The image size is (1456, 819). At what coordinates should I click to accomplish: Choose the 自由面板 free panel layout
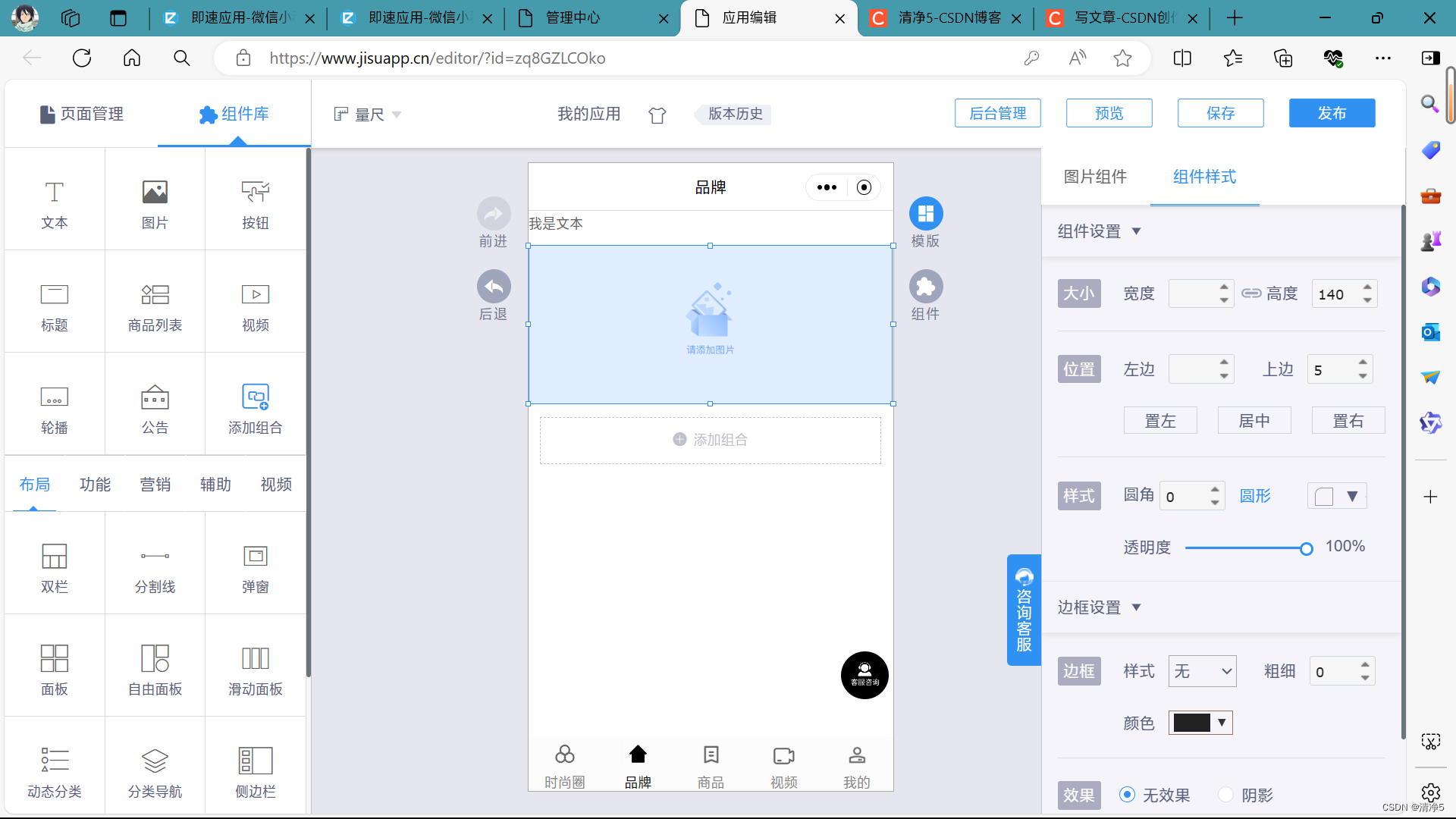click(x=155, y=659)
